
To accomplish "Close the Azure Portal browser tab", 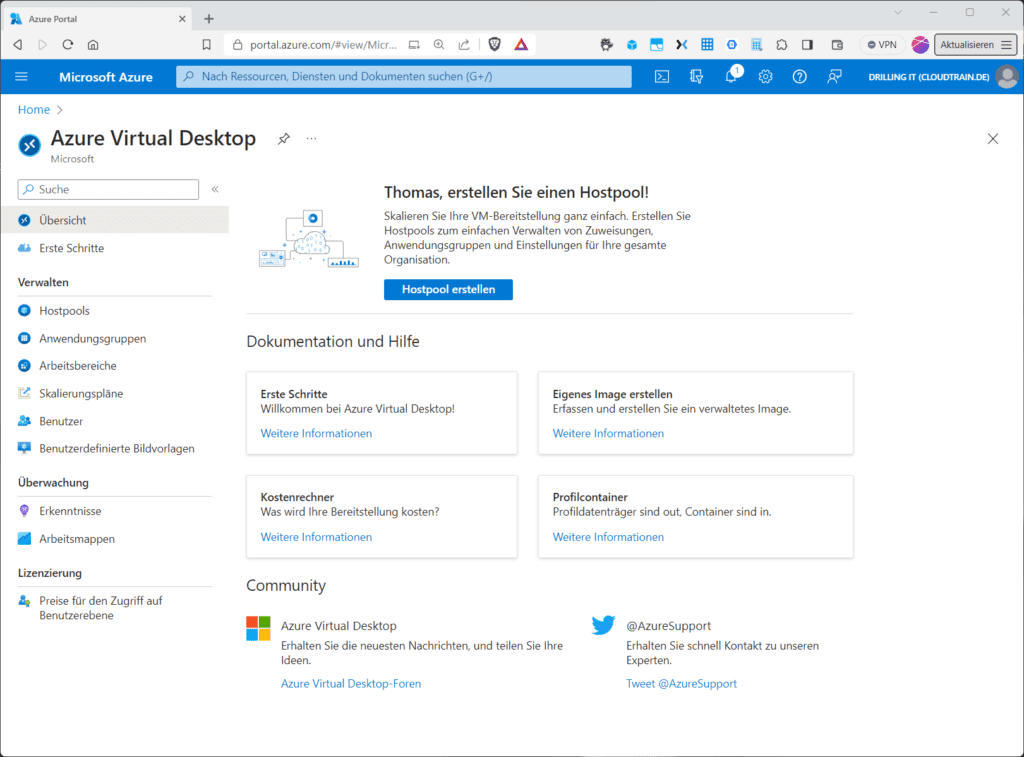I will [182, 19].
